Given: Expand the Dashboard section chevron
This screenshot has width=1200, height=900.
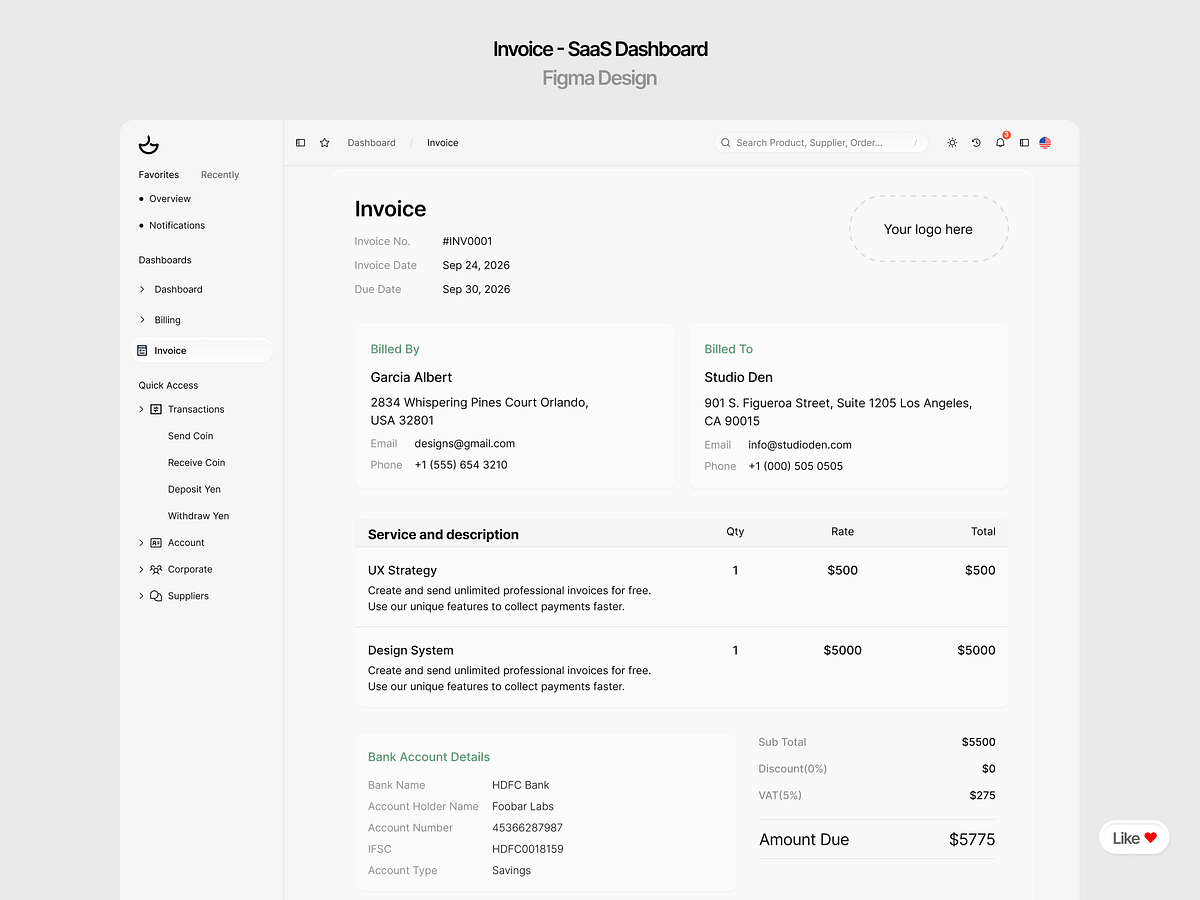Looking at the screenshot, I should coord(141,289).
